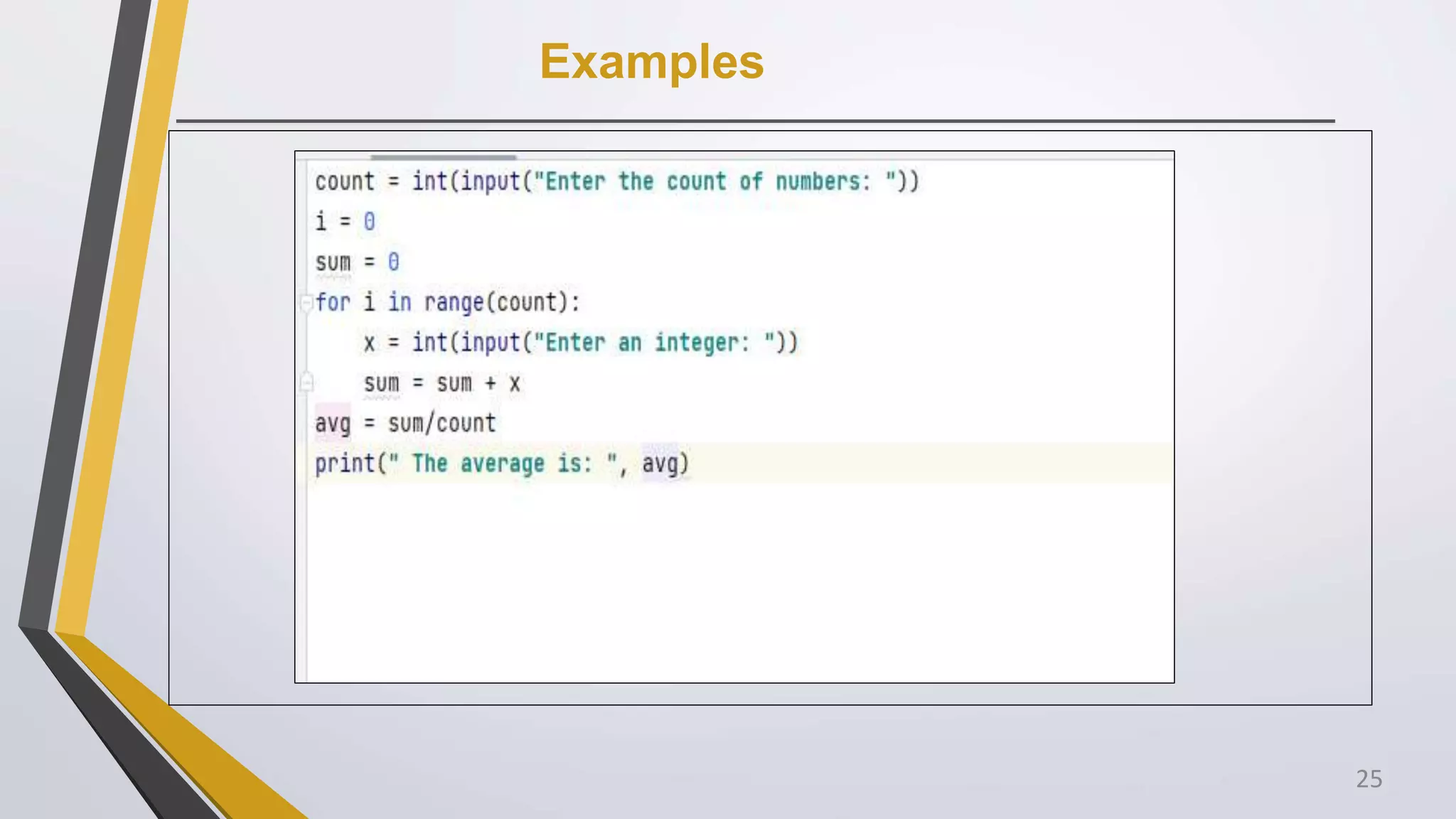Viewport: 1456px width, 819px height.
Task: Click the slide number 25
Action: pos(1369,779)
